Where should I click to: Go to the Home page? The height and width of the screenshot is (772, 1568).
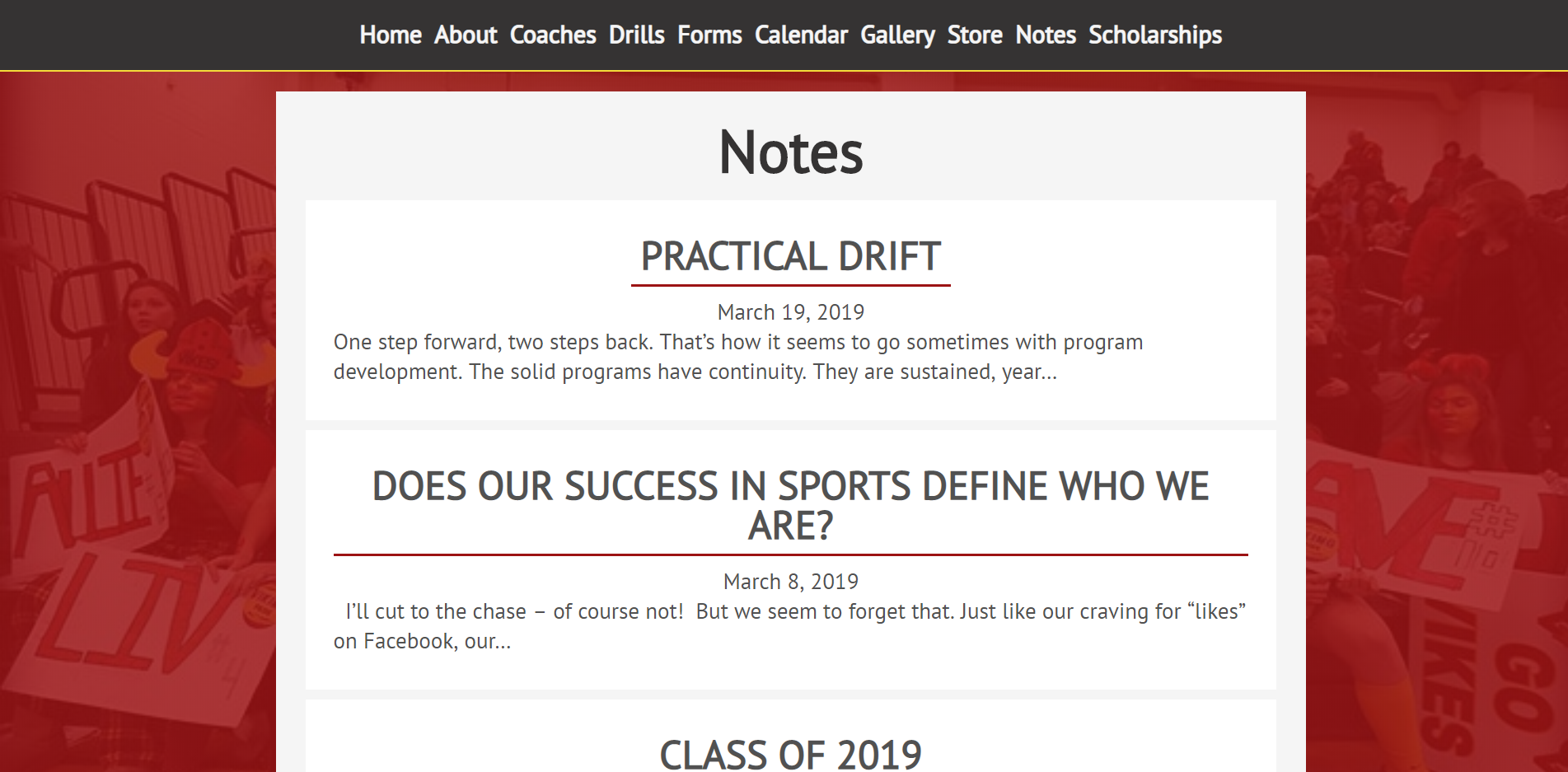(391, 35)
